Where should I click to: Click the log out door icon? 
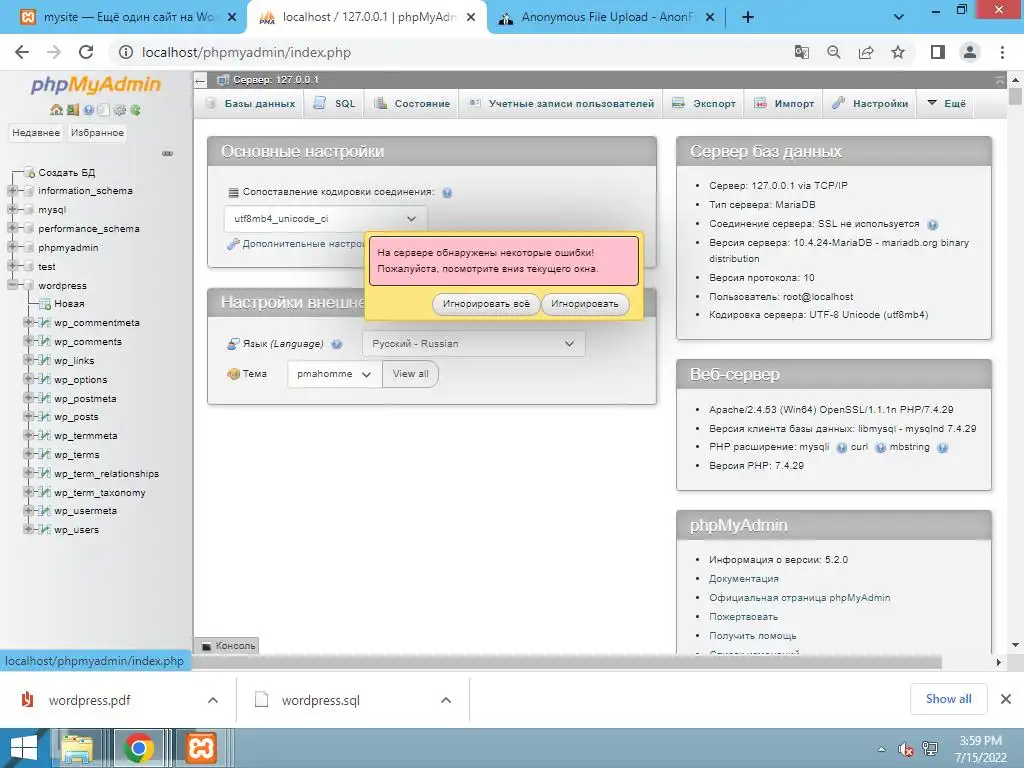pyautogui.click(x=72, y=110)
